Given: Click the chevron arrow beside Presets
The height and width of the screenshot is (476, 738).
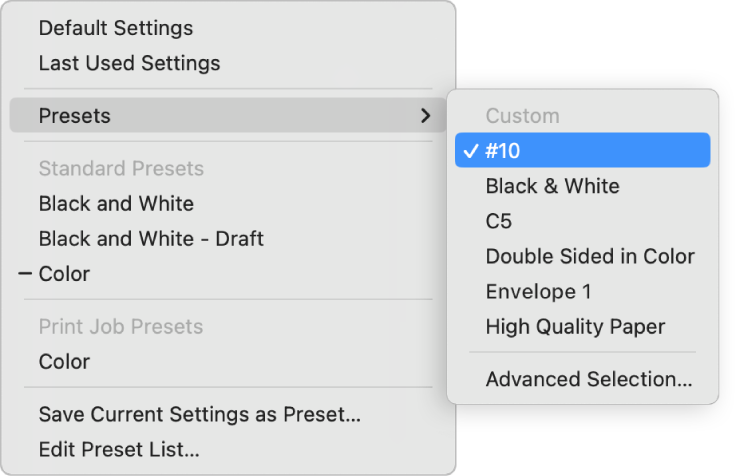Looking at the screenshot, I should click(426, 116).
